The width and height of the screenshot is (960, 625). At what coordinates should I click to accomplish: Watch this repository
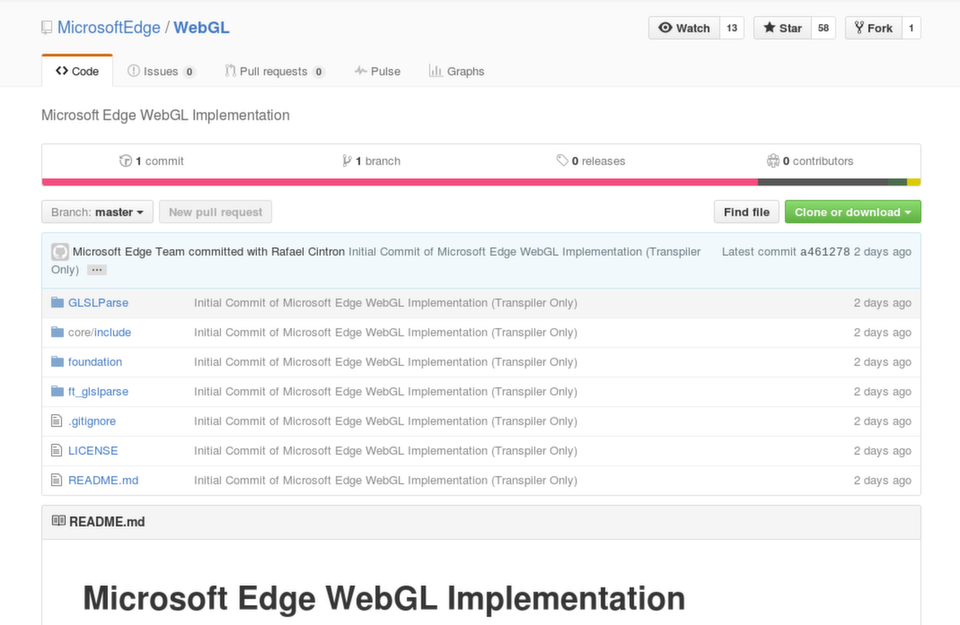(684, 28)
